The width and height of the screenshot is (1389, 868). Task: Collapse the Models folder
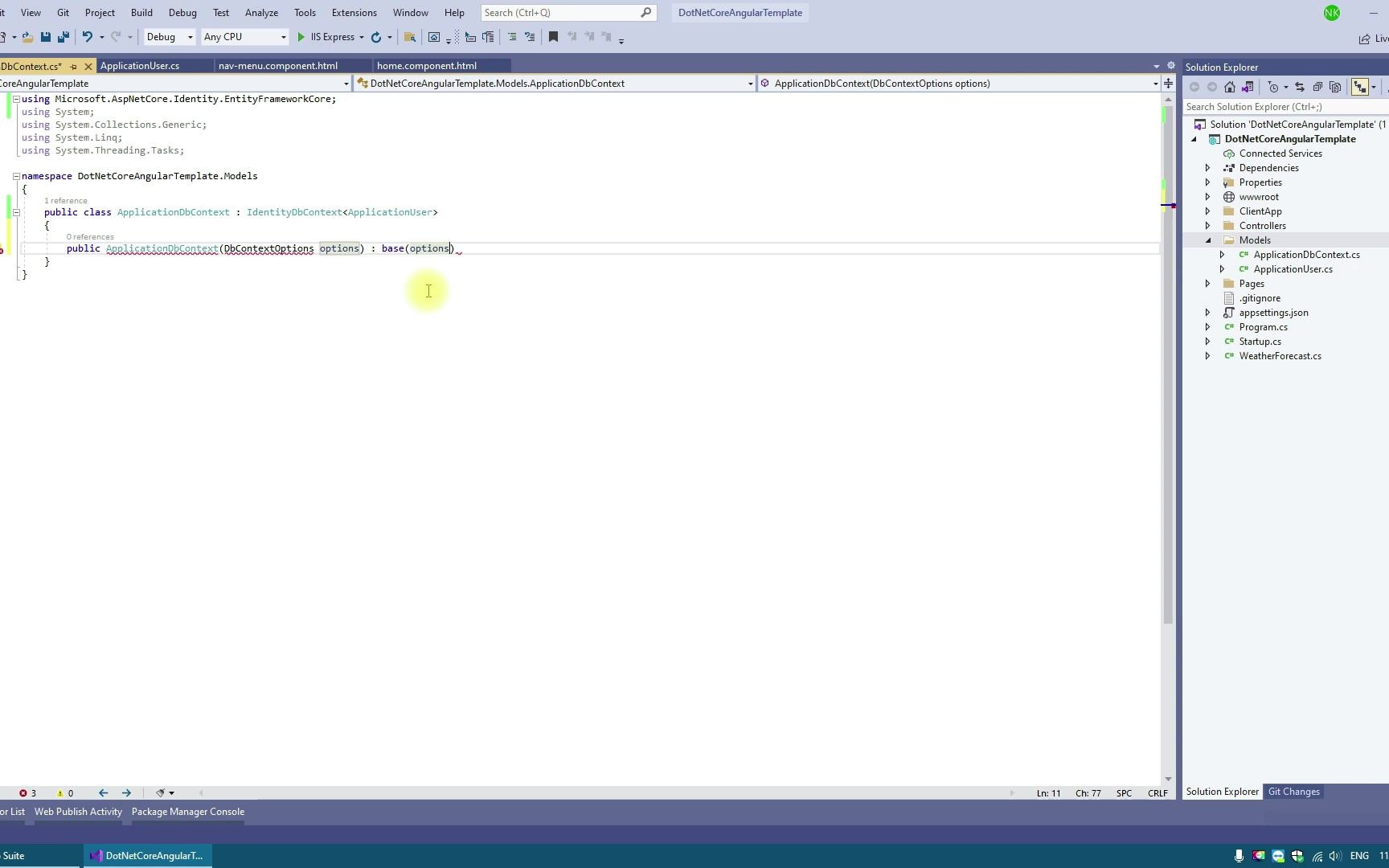[x=1207, y=240]
